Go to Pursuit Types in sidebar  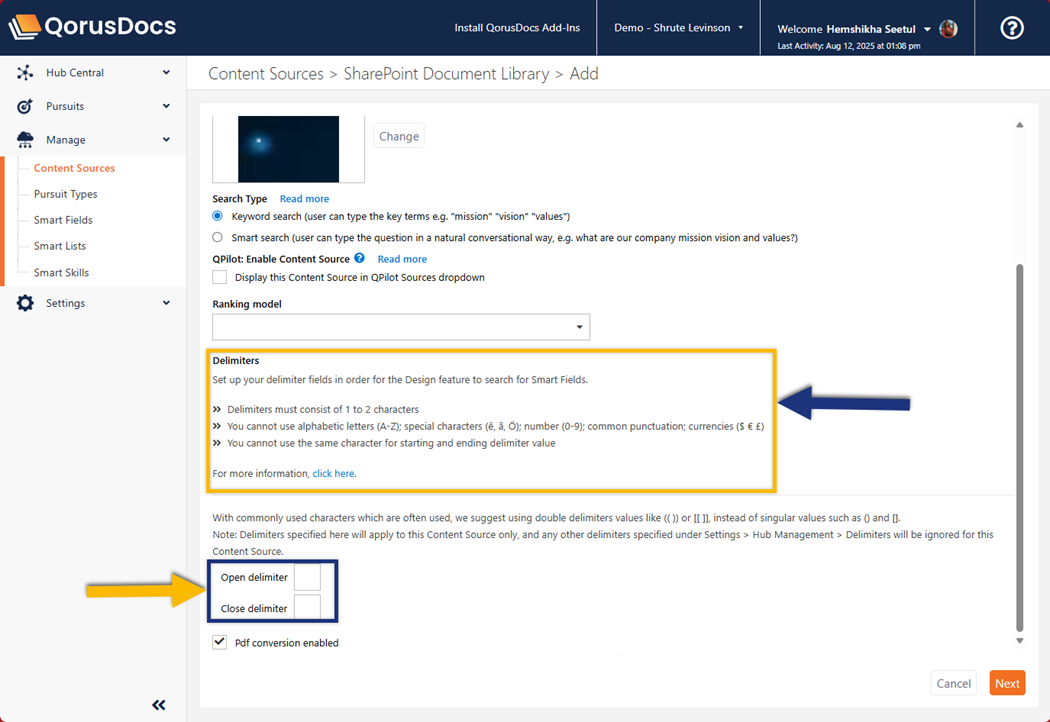(x=65, y=194)
